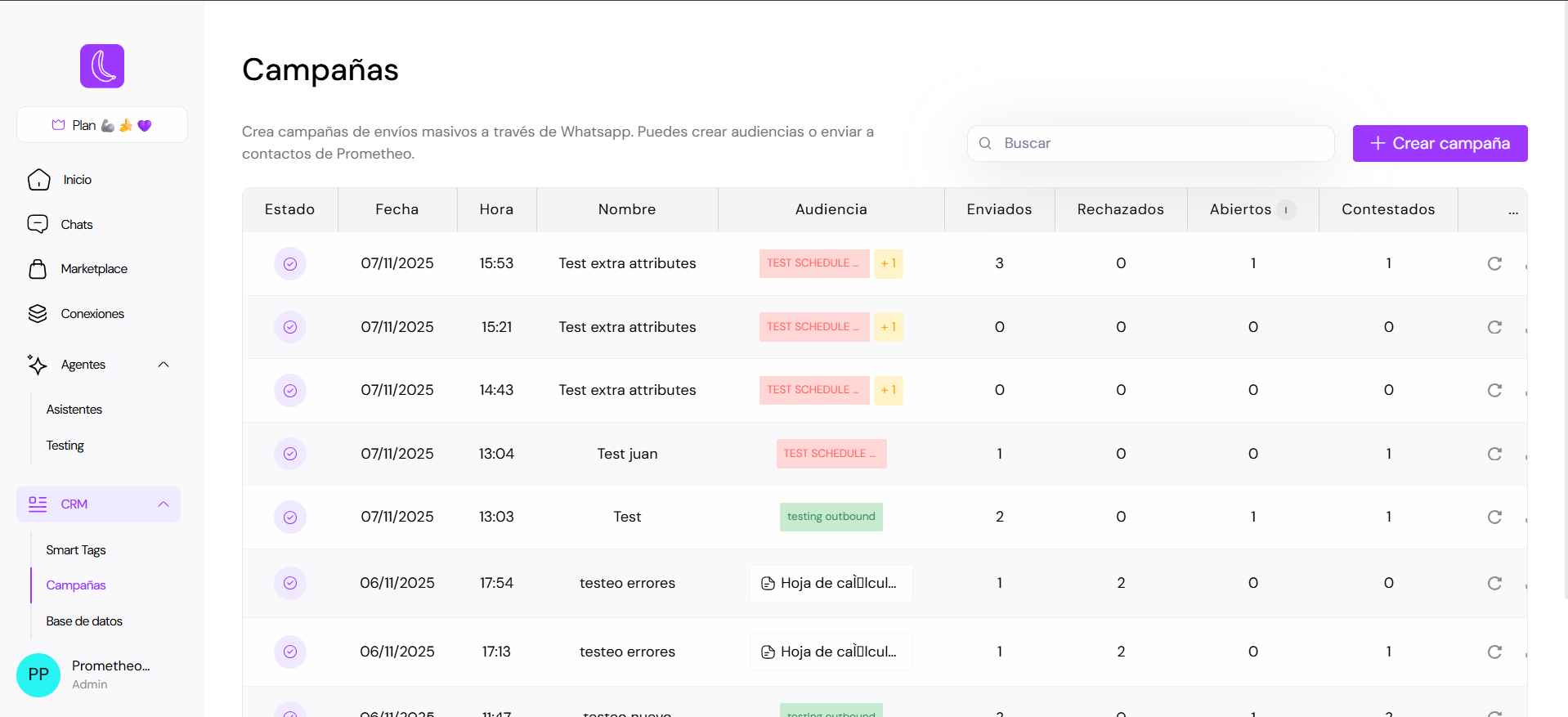Screen dimensions: 1568x717
Task: Click the purple moon logo icon
Action: coord(102,66)
